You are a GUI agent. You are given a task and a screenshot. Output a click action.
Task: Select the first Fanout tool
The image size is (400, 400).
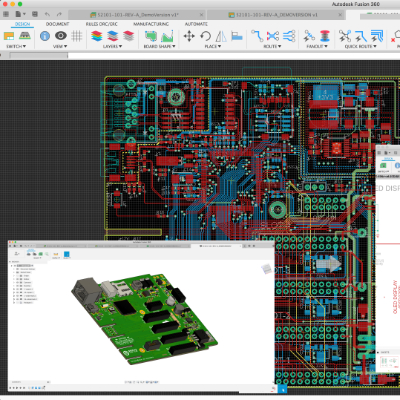pos(309,36)
